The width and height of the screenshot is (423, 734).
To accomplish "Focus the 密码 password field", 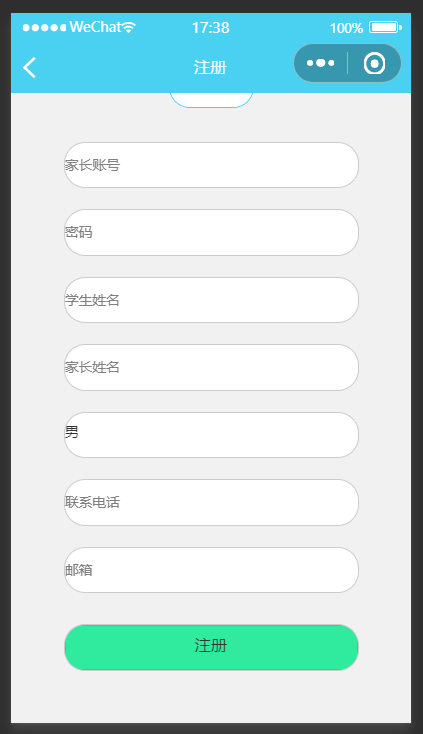I will click(x=212, y=233).
